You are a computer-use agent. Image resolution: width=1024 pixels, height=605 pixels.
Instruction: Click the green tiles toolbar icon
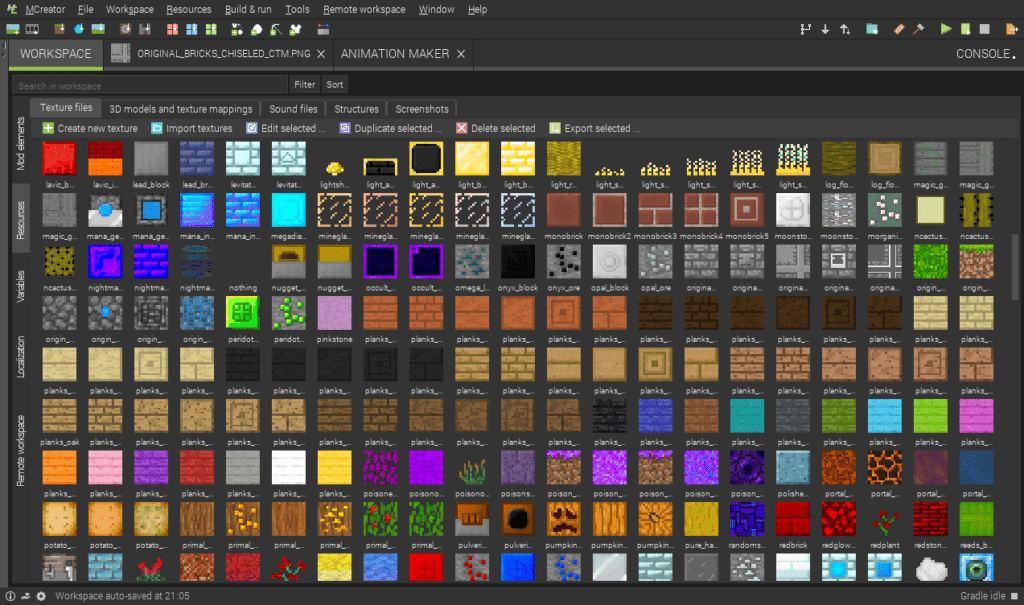pyautogui.click(x=211, y=29)
